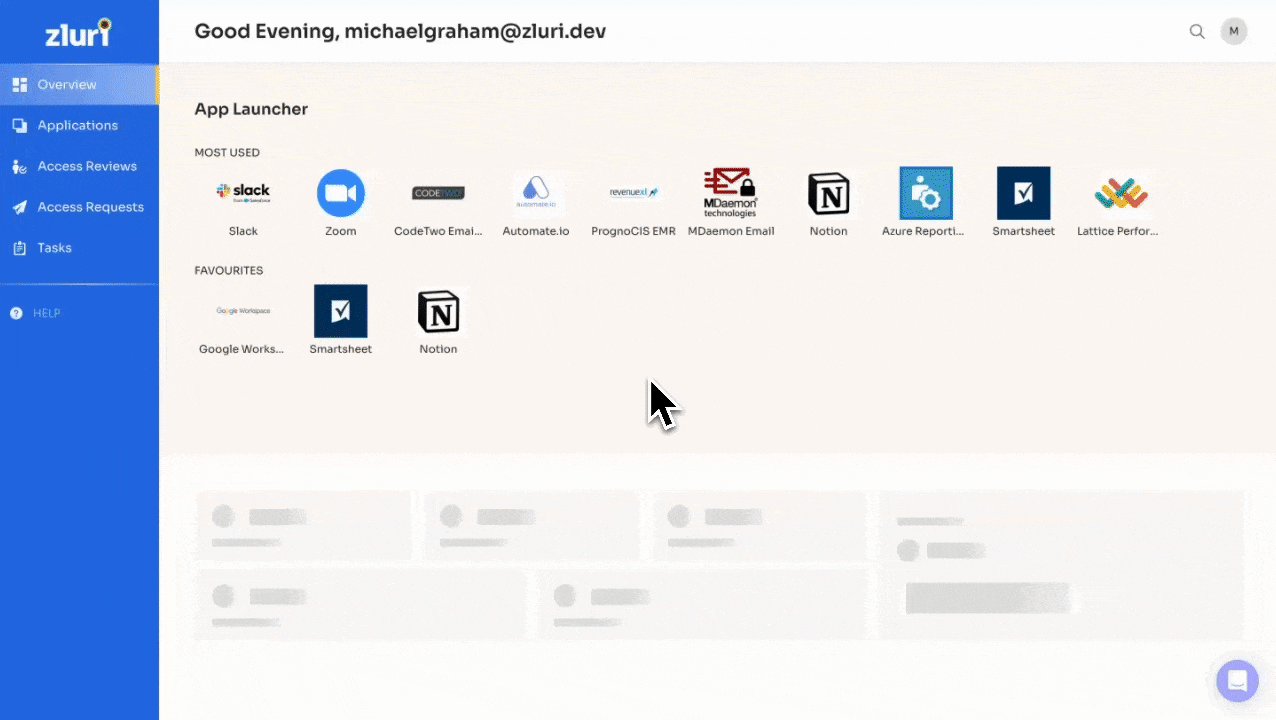Click the Access Reviews sidebar icon
Screen dimensions: 1276x720
tap(19, 167)
